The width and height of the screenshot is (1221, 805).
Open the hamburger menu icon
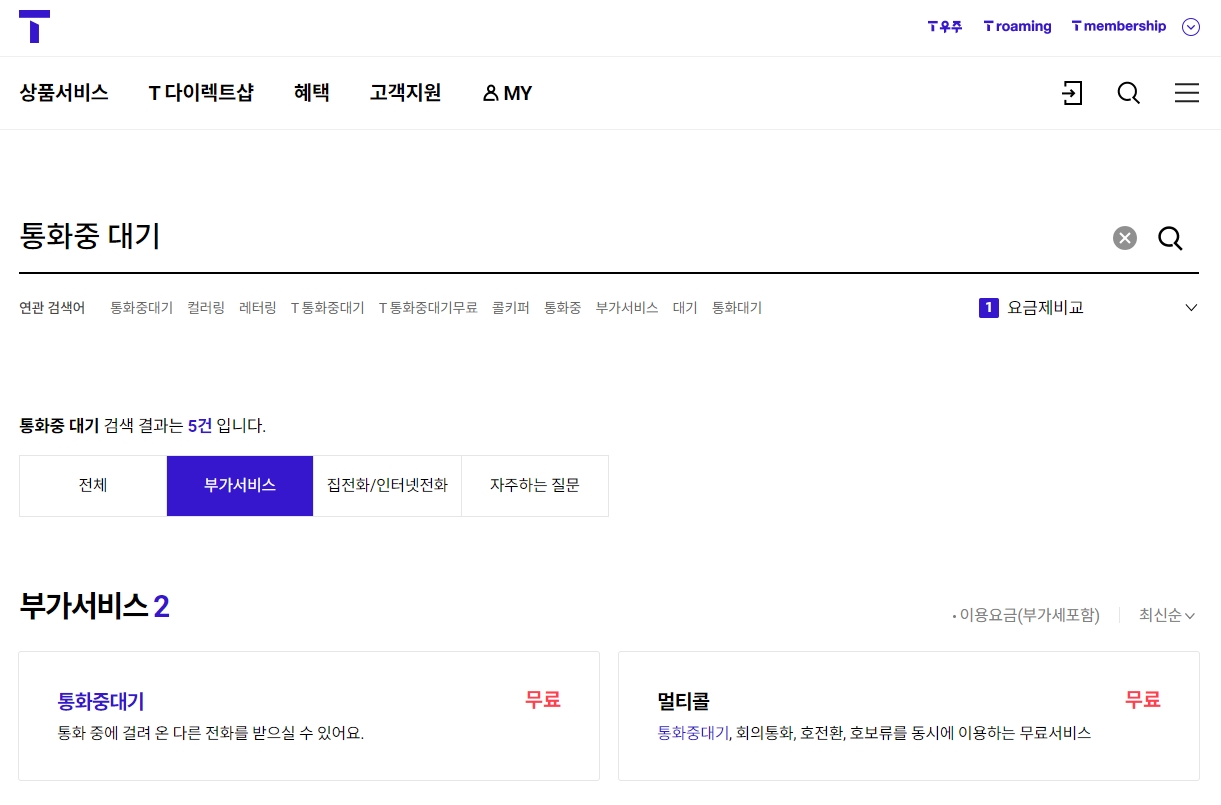coord(1187,93)
